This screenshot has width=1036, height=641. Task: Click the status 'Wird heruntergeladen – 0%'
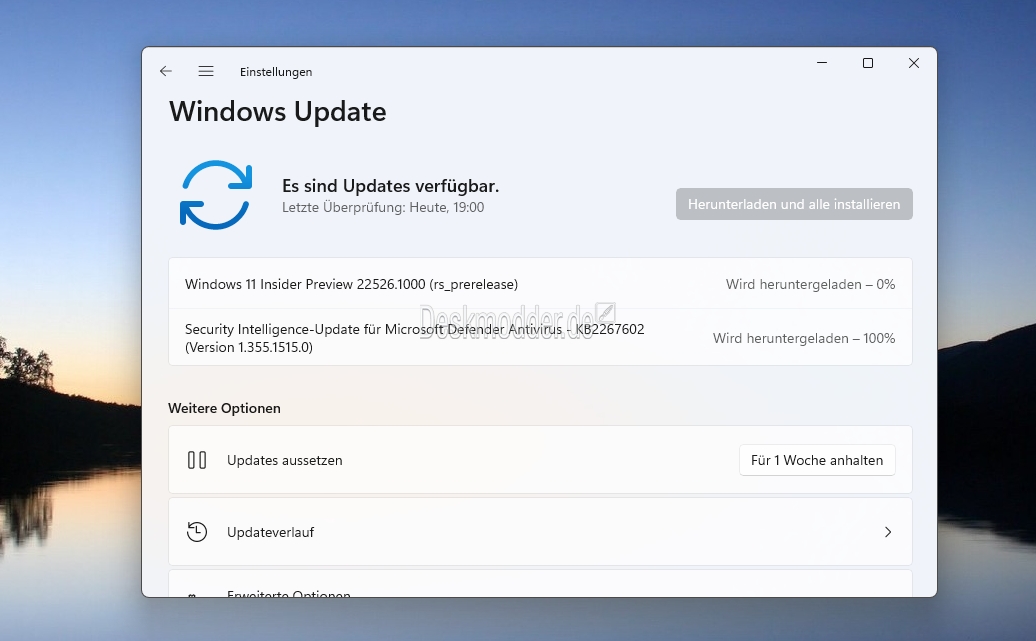(811, 284)
